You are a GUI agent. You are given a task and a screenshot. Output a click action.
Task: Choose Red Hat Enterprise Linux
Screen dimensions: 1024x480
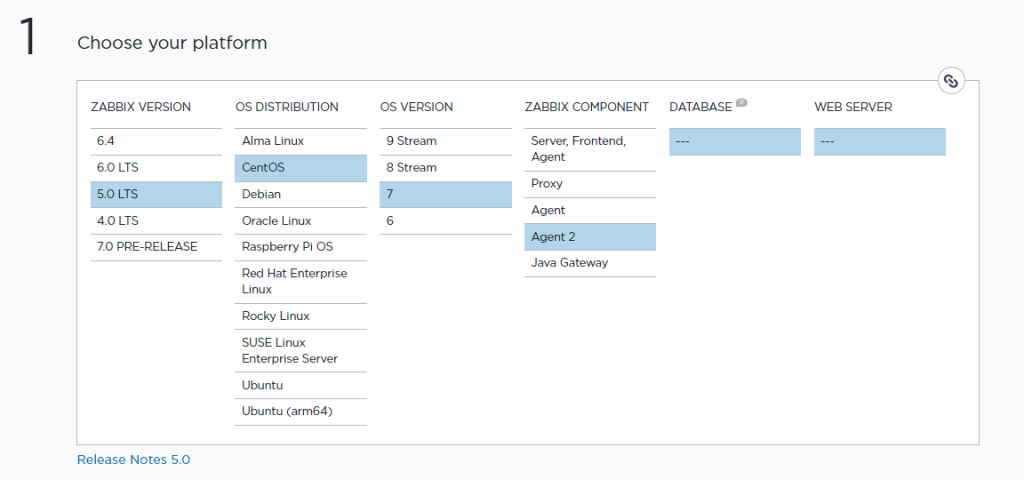pos(300,281)
